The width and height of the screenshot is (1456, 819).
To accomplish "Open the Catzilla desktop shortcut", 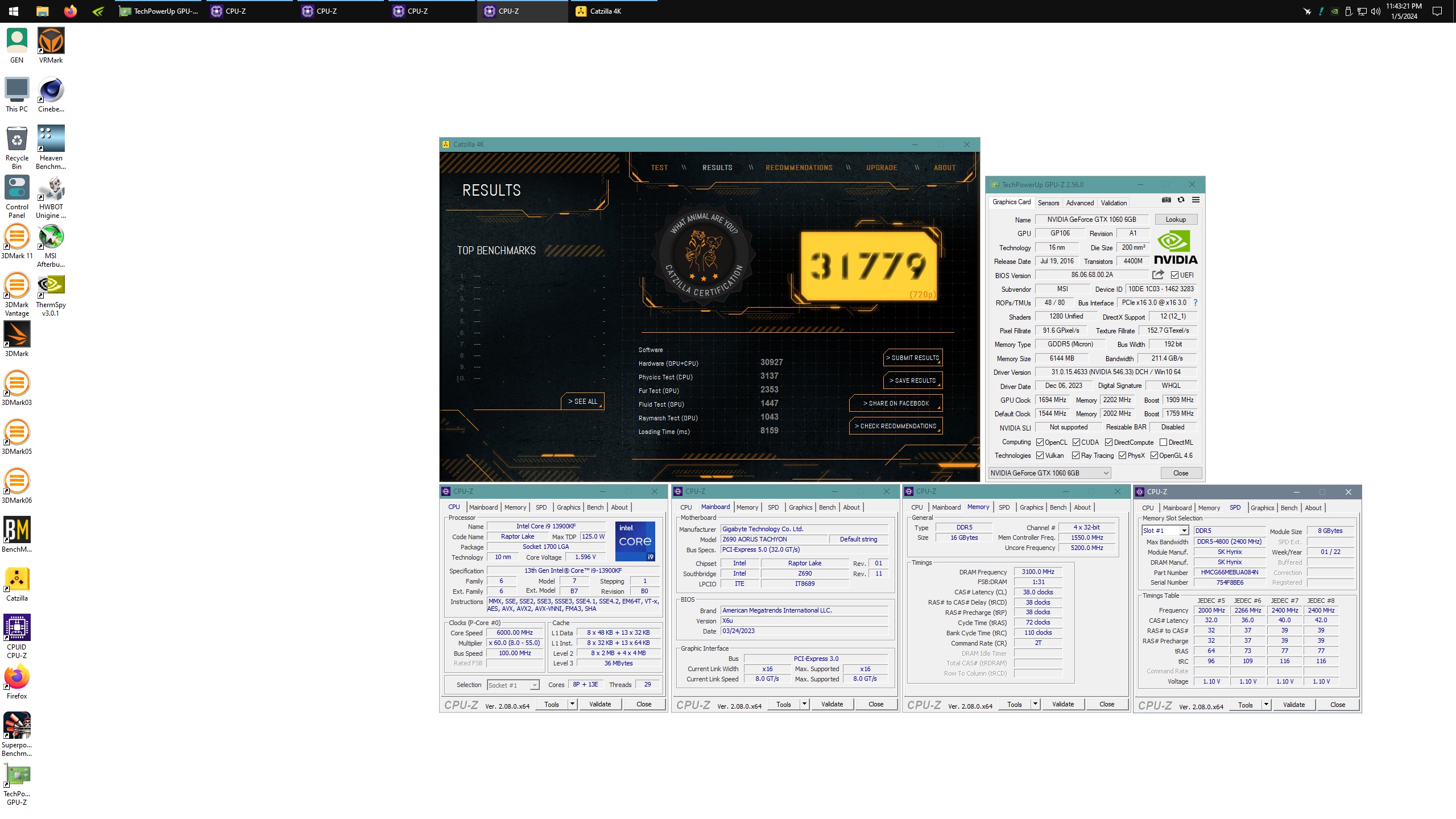I will click(x=17, y=584).
